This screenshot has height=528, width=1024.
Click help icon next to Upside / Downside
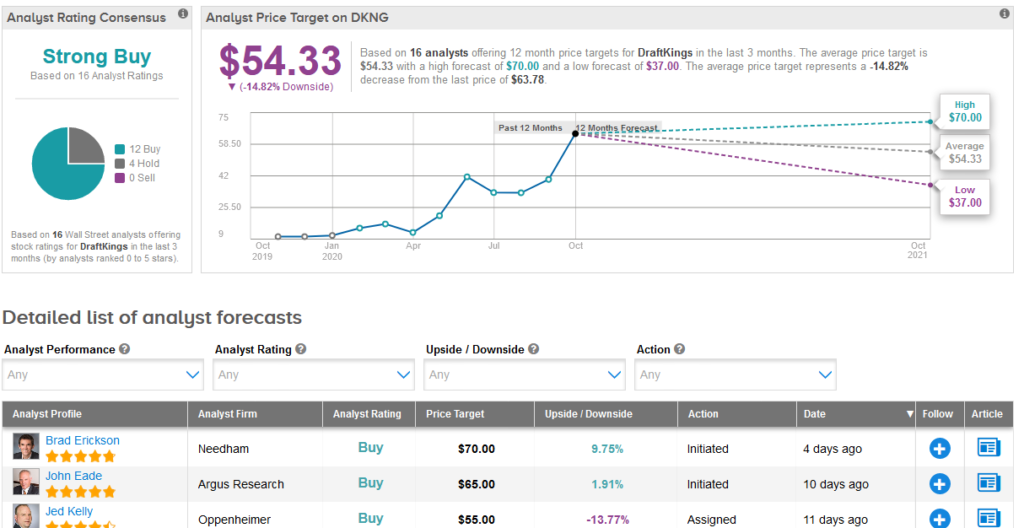pos(534,349)
